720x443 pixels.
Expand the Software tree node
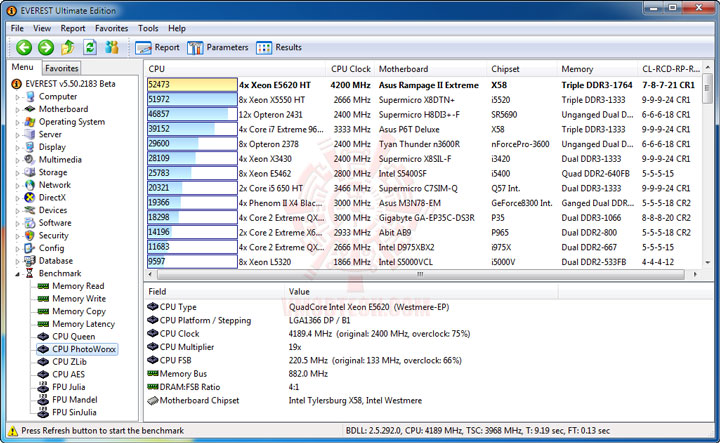(17, 224)
